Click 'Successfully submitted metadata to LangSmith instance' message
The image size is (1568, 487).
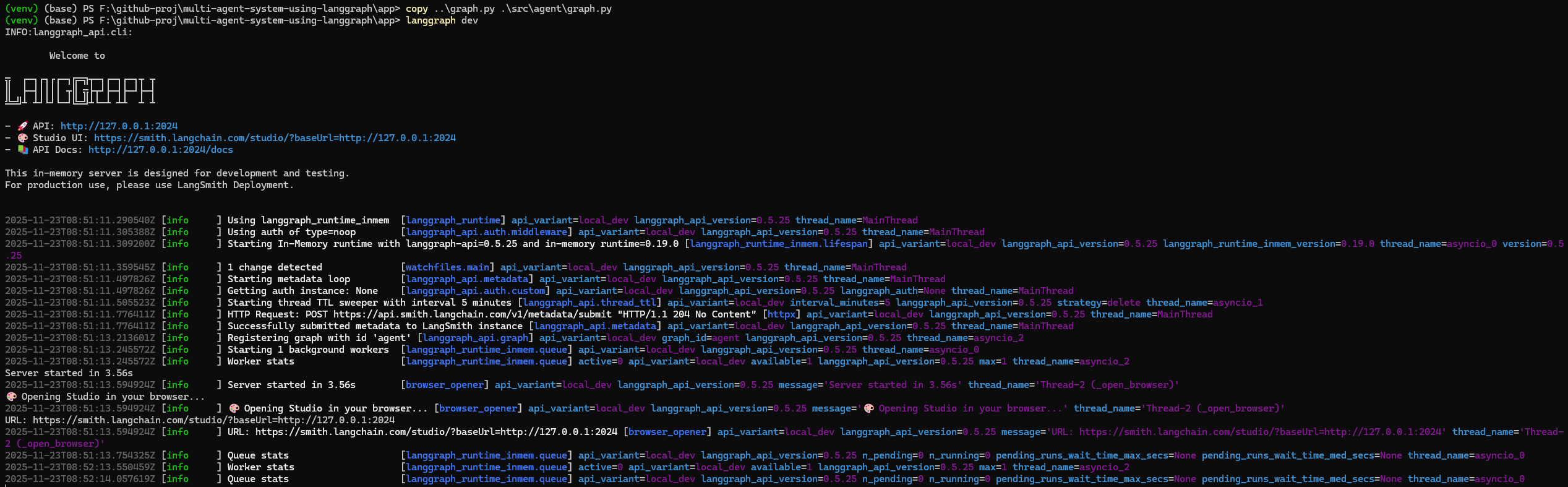click(375, 326)
